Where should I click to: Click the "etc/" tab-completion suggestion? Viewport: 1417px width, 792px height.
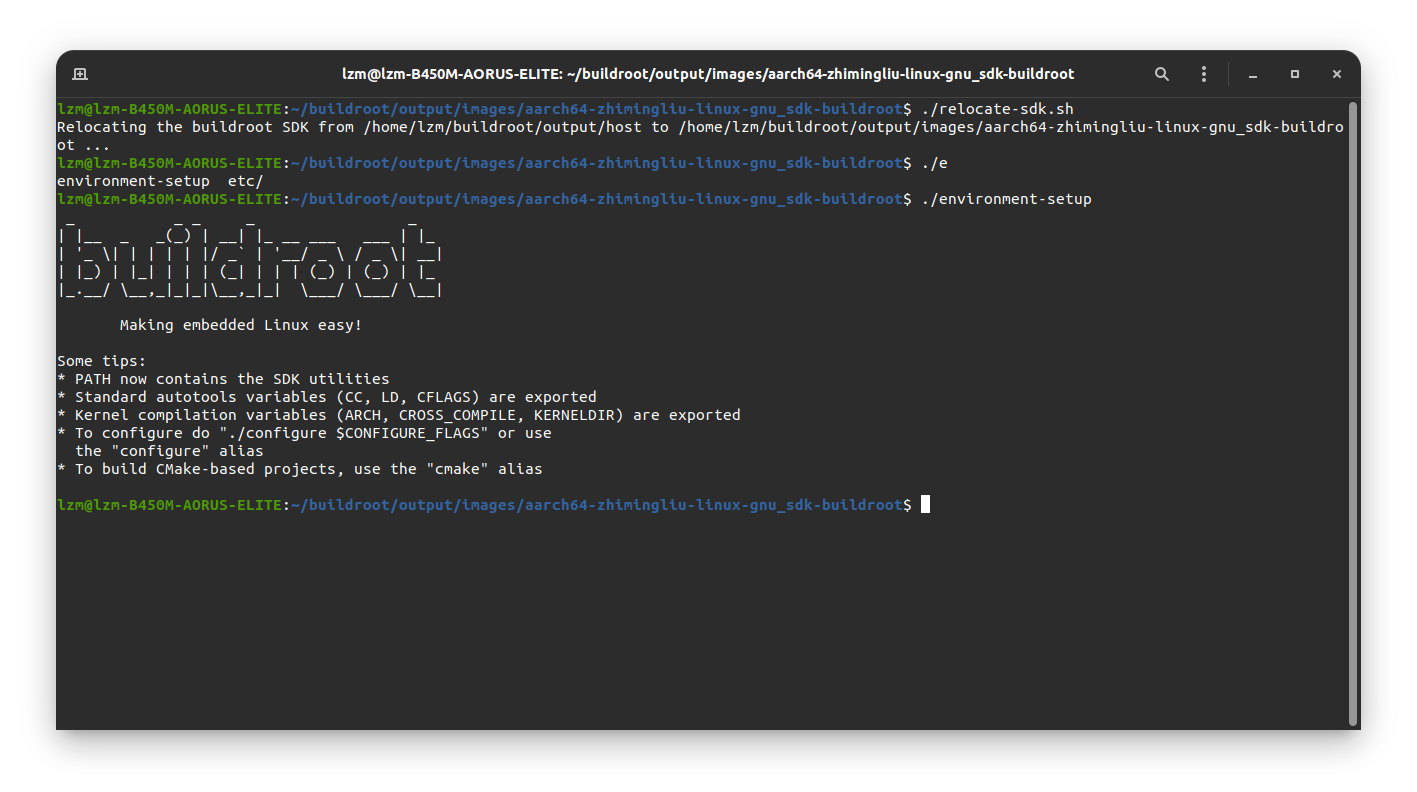(245, 181)
